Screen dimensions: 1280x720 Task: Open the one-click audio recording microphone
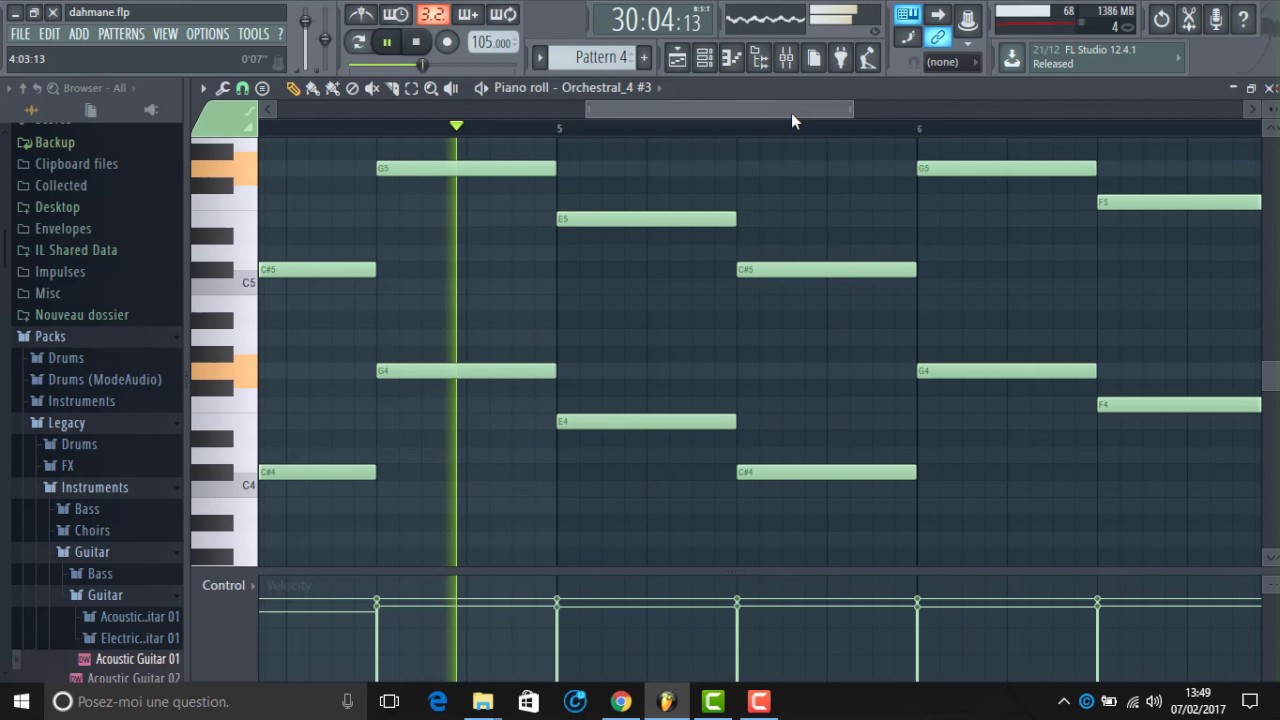click(x=1216, y=18)
